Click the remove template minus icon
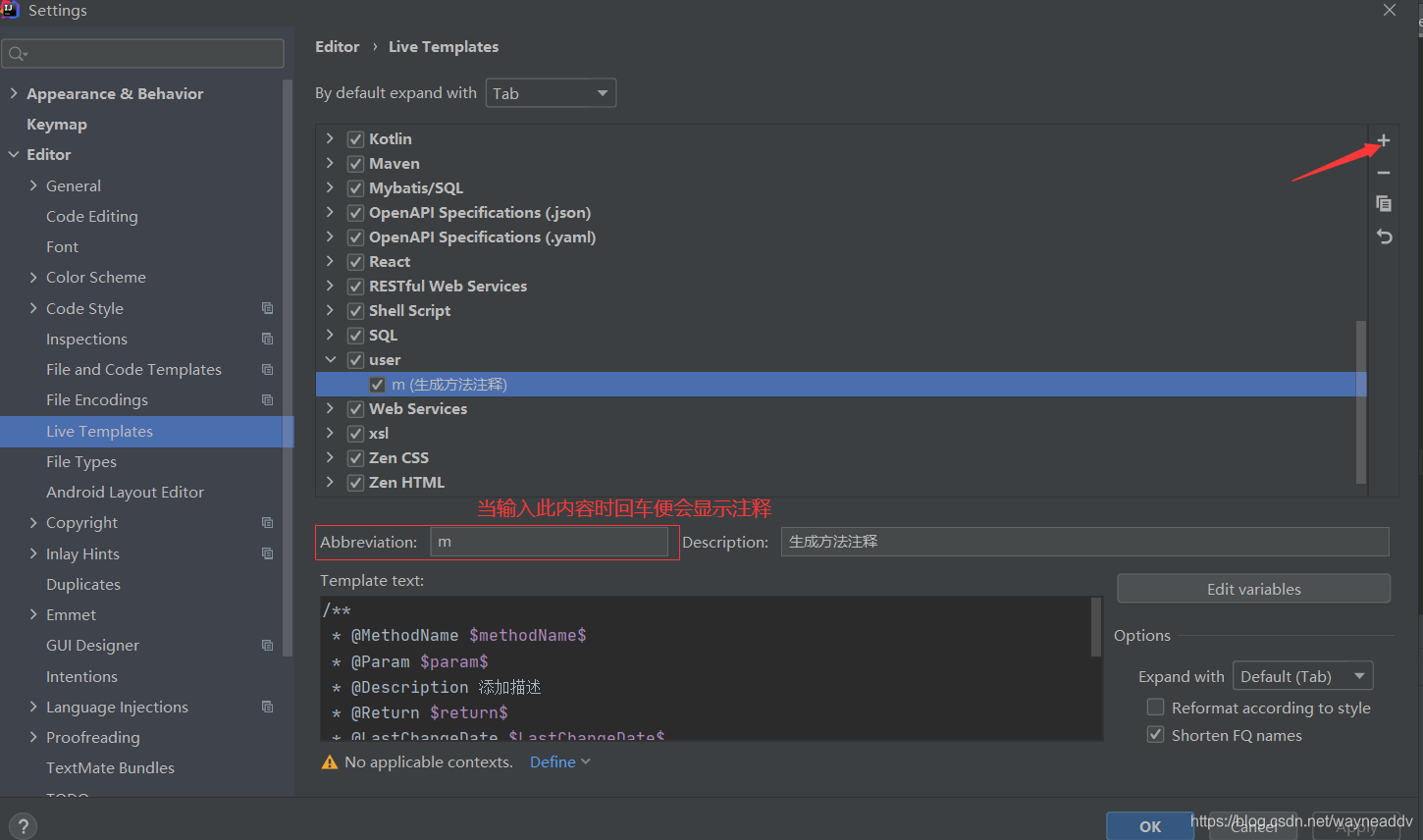This screenshot has width=1423, height=840. [x=1384, y=173]
